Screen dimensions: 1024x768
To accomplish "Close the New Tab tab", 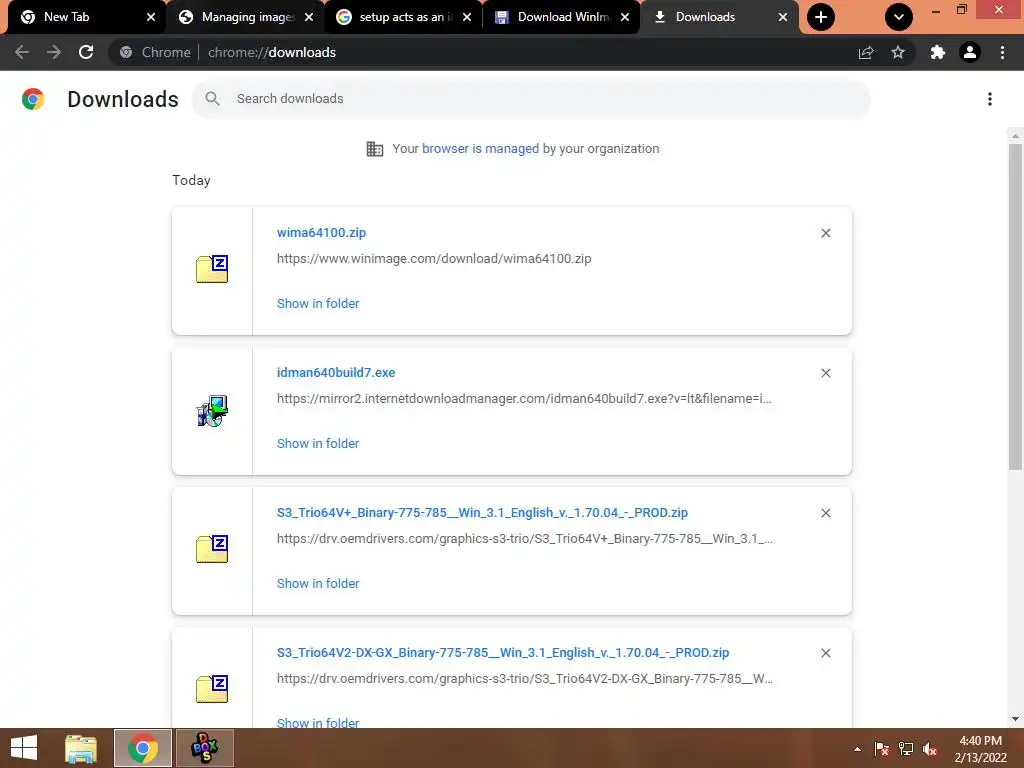I will point(151,17).
